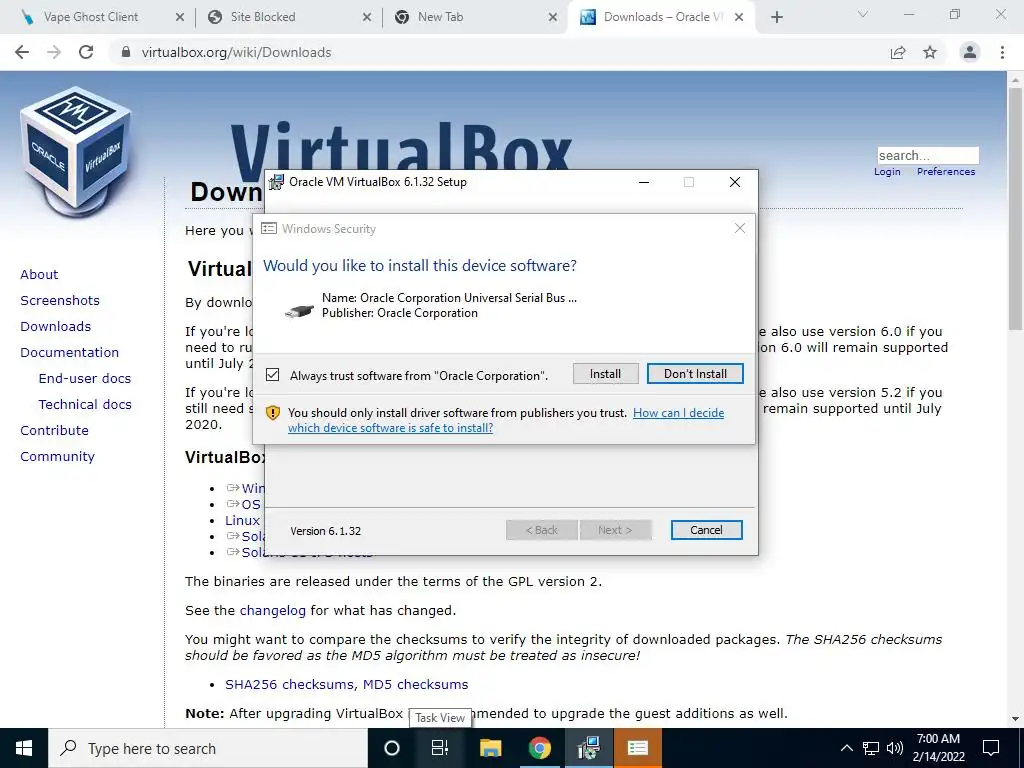Viewport: 1024px width, 768px height.
Task: Close the New Tab tab
Action: pyautogui.click(x=552, y=18)
